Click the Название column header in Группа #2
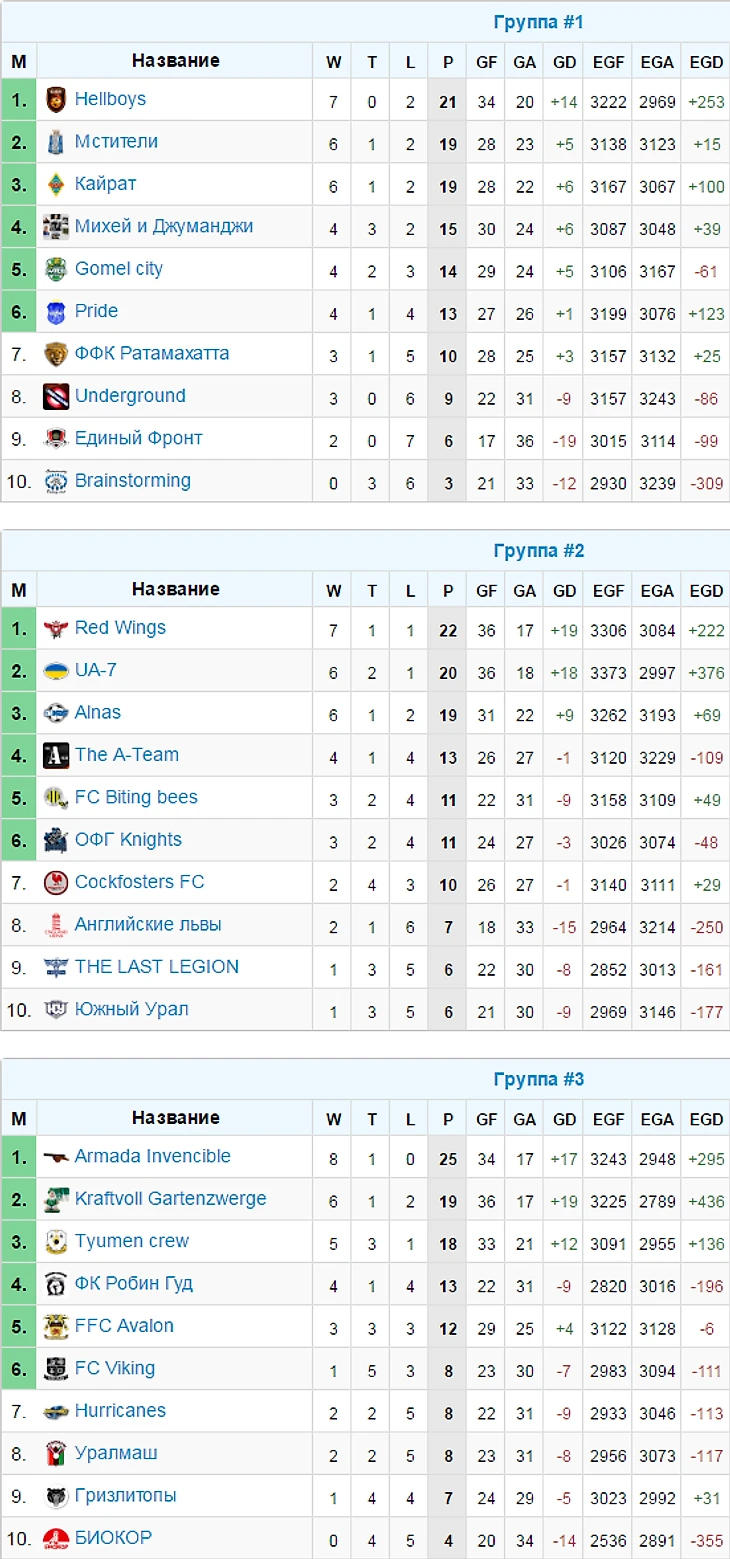Viewport: 730px width, 1559px height. [x=175, y=590]
